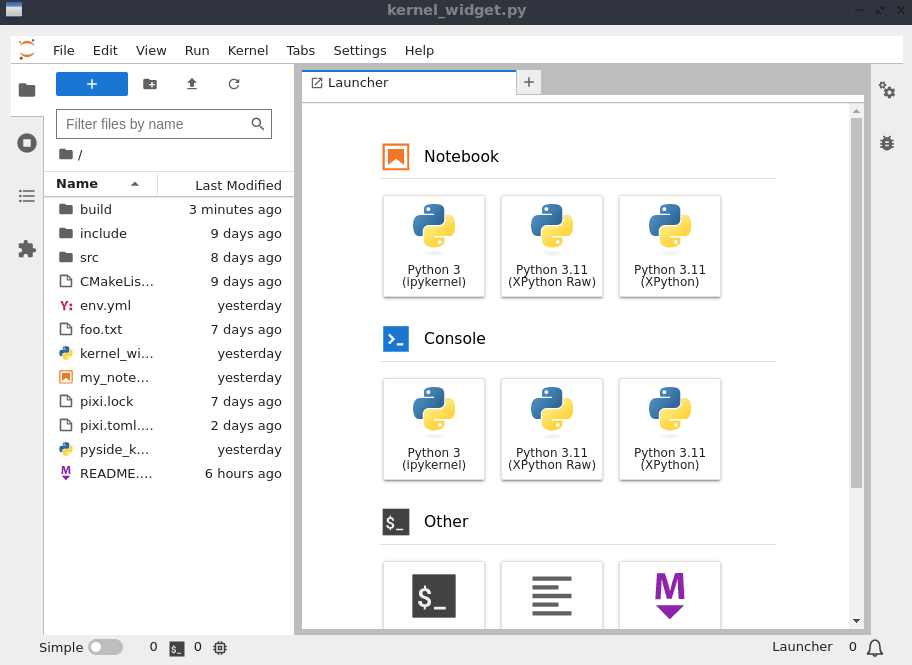Image resolution: width=912 pixels, height=665 pixels.
Task: Open the Kernel menu
Action: point(248,51)
